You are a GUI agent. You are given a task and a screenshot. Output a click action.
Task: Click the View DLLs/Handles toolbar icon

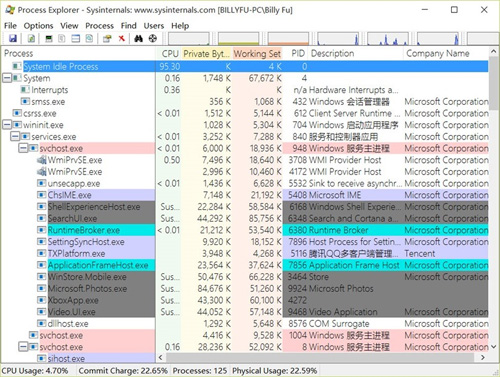(89, 39)
